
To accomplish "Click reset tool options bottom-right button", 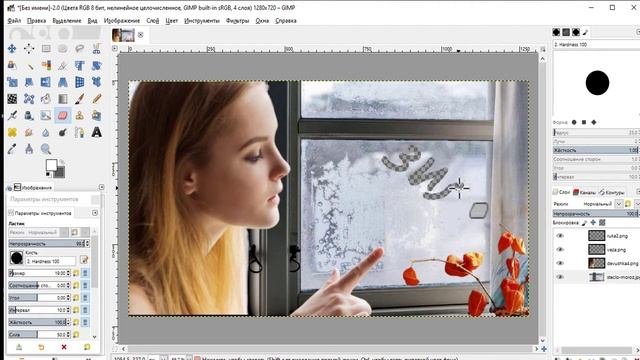I will point(87,347).
